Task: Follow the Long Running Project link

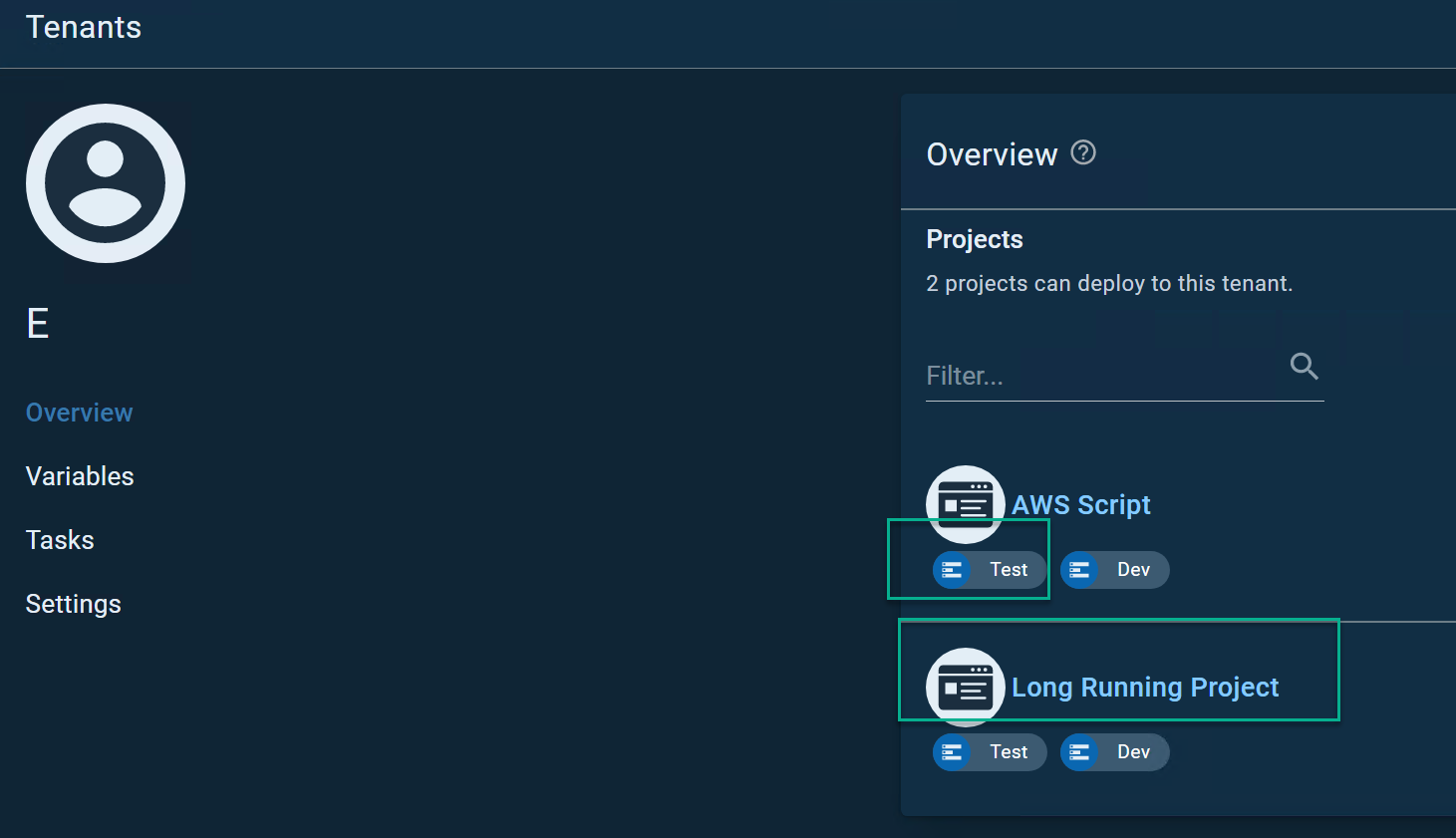Action: tap(1145, 687)
